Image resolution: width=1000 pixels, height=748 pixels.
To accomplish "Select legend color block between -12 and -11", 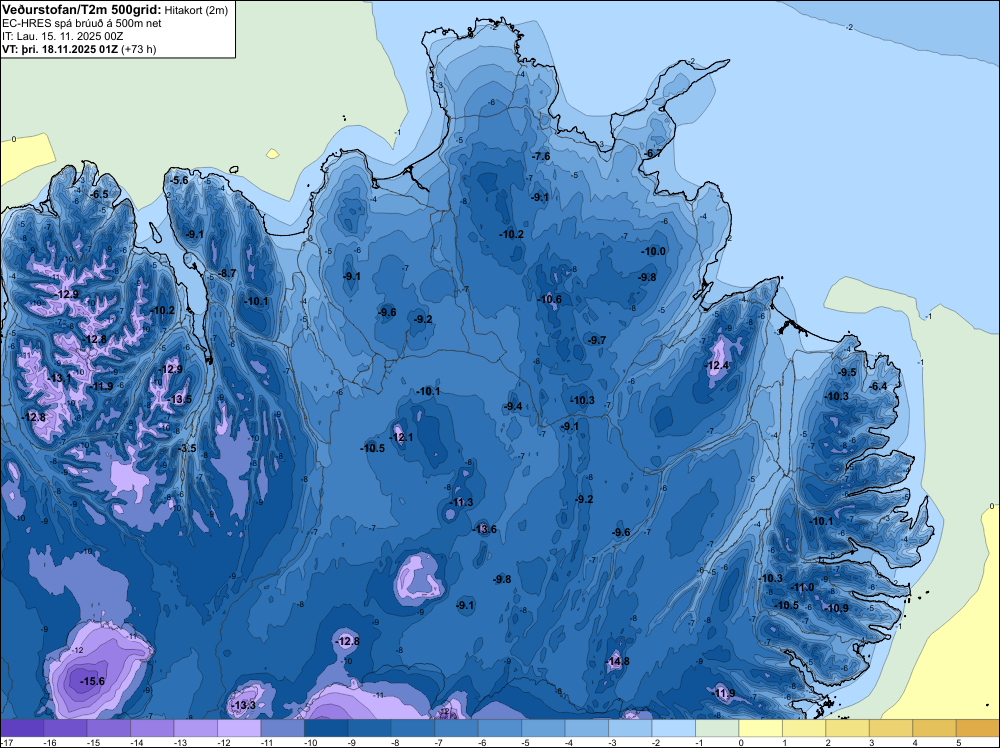I will (239, 728).
